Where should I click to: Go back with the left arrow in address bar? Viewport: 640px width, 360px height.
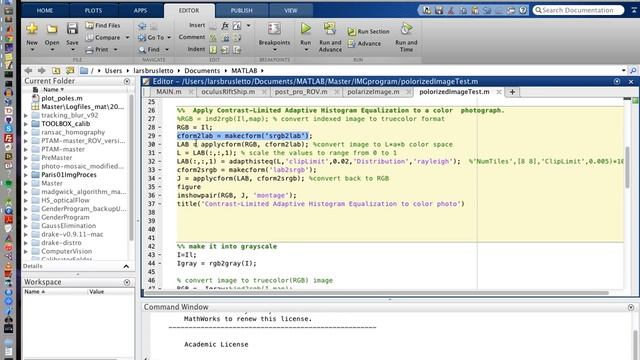(28, 71)
